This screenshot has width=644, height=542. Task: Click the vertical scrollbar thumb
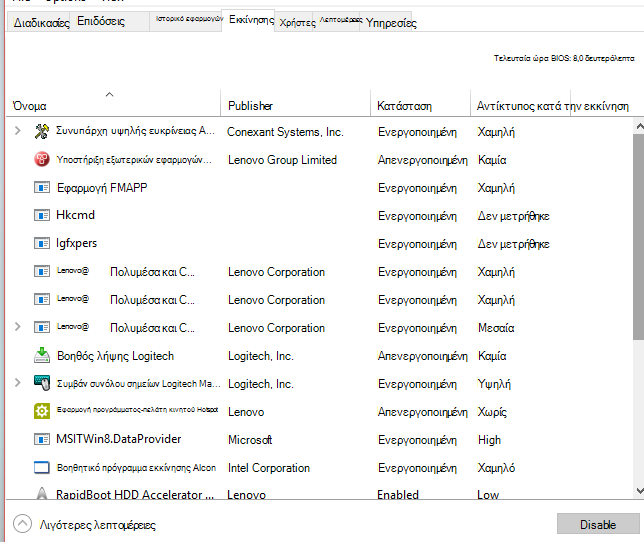(639, 237)
